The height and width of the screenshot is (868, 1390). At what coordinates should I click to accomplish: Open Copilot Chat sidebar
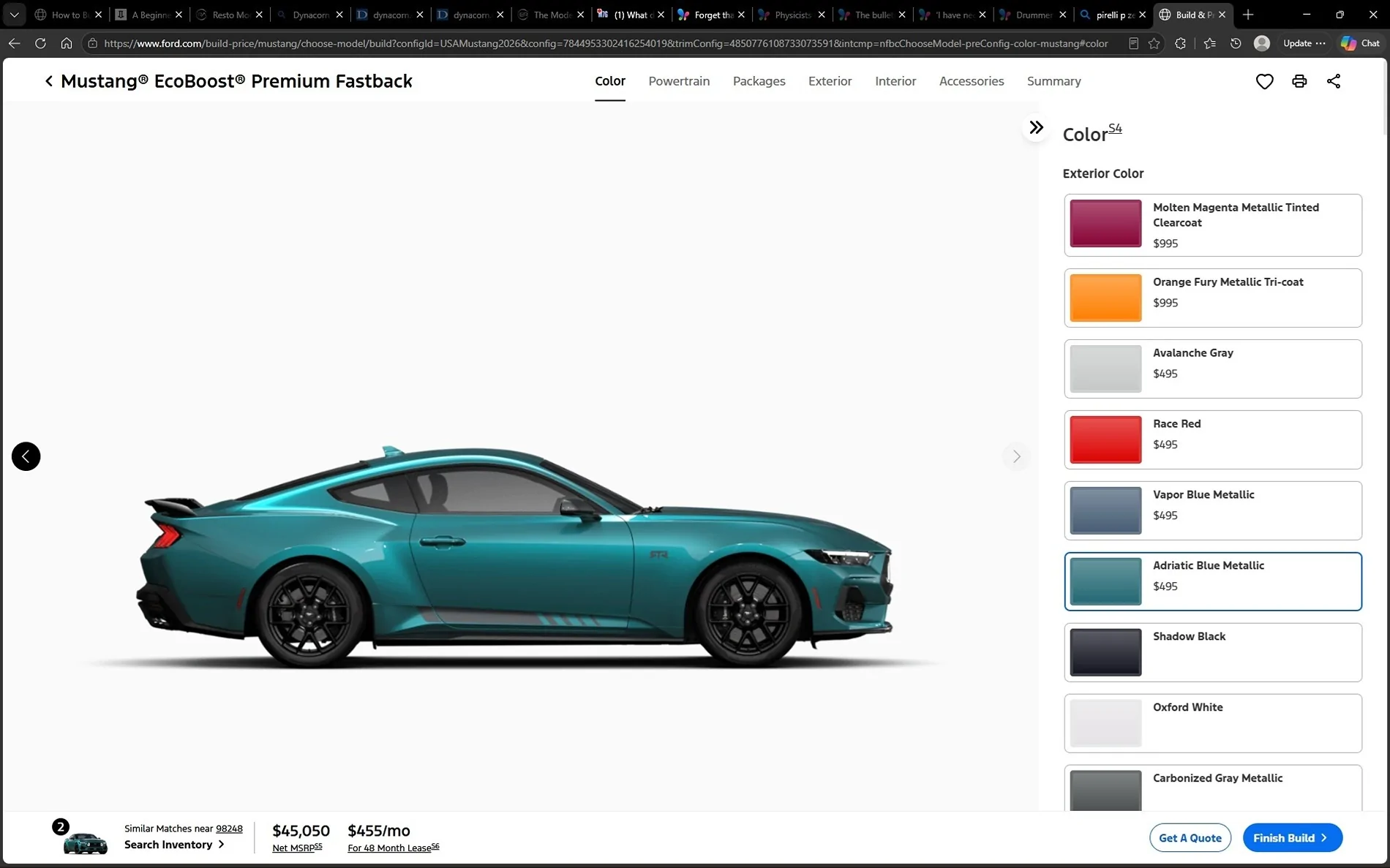[1361, 43]
